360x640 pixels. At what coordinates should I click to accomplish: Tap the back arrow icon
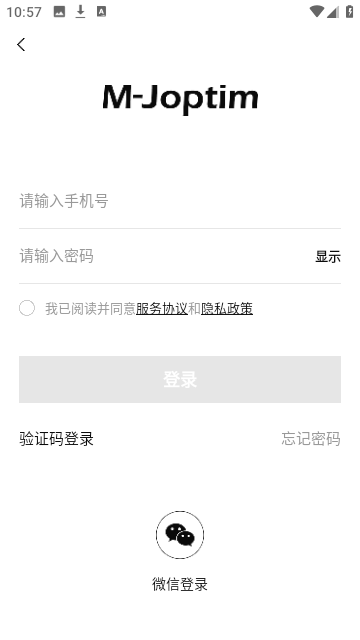(x=21, y=44)
